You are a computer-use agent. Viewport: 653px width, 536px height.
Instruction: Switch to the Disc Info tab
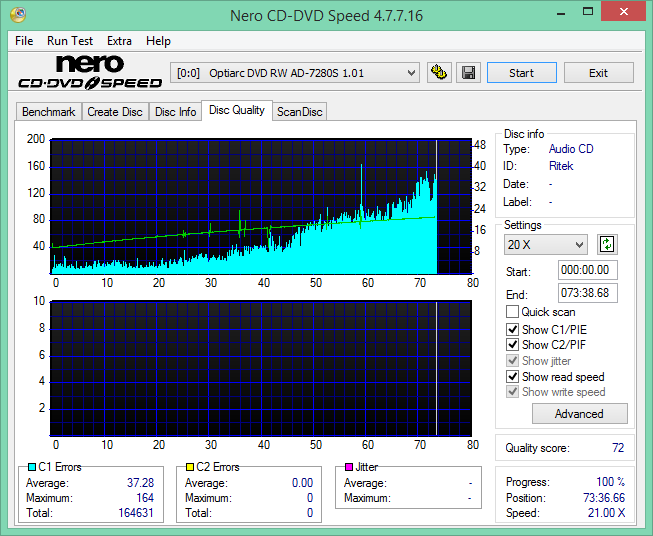(175, 112)
